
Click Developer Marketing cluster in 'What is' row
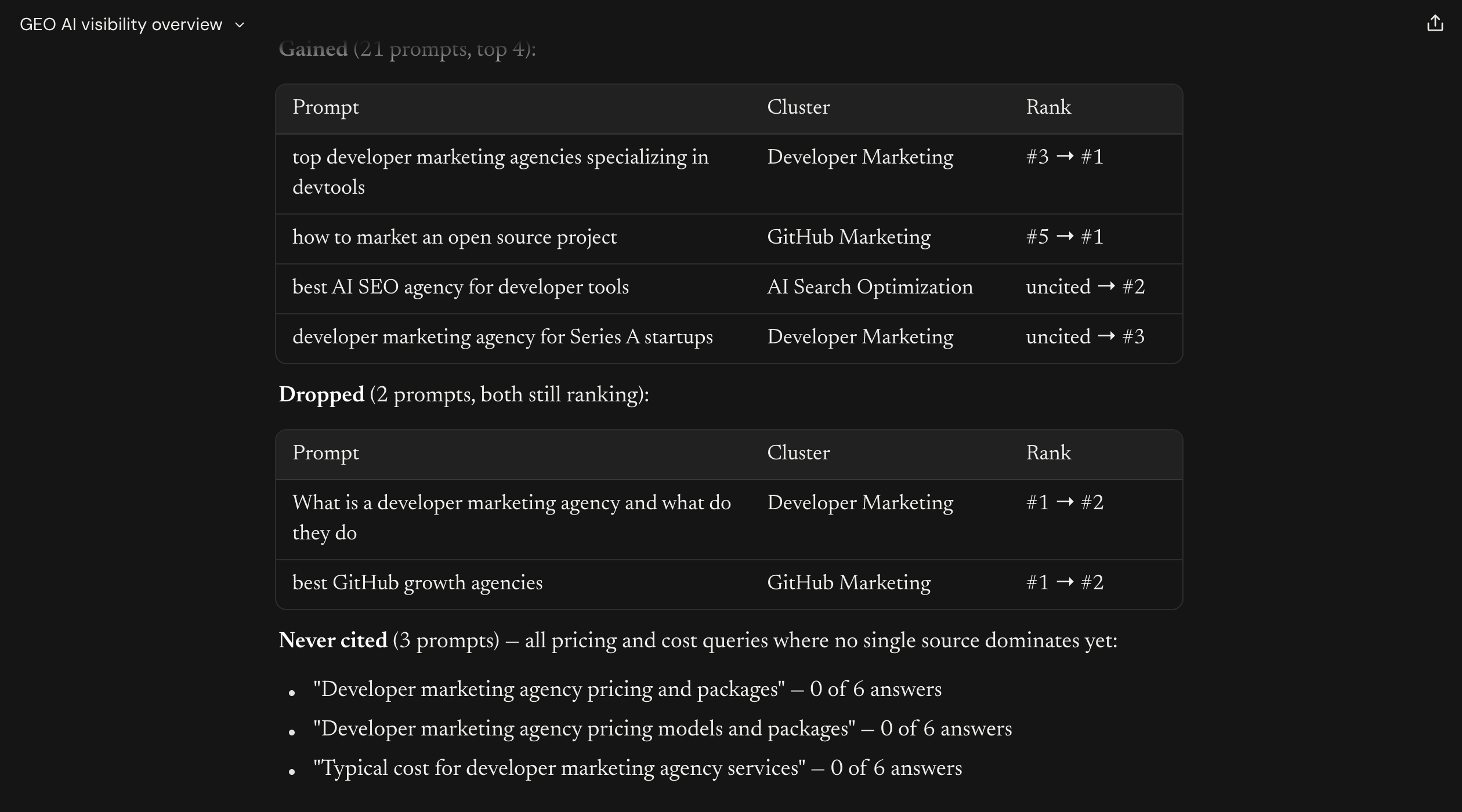coord(860,502)
